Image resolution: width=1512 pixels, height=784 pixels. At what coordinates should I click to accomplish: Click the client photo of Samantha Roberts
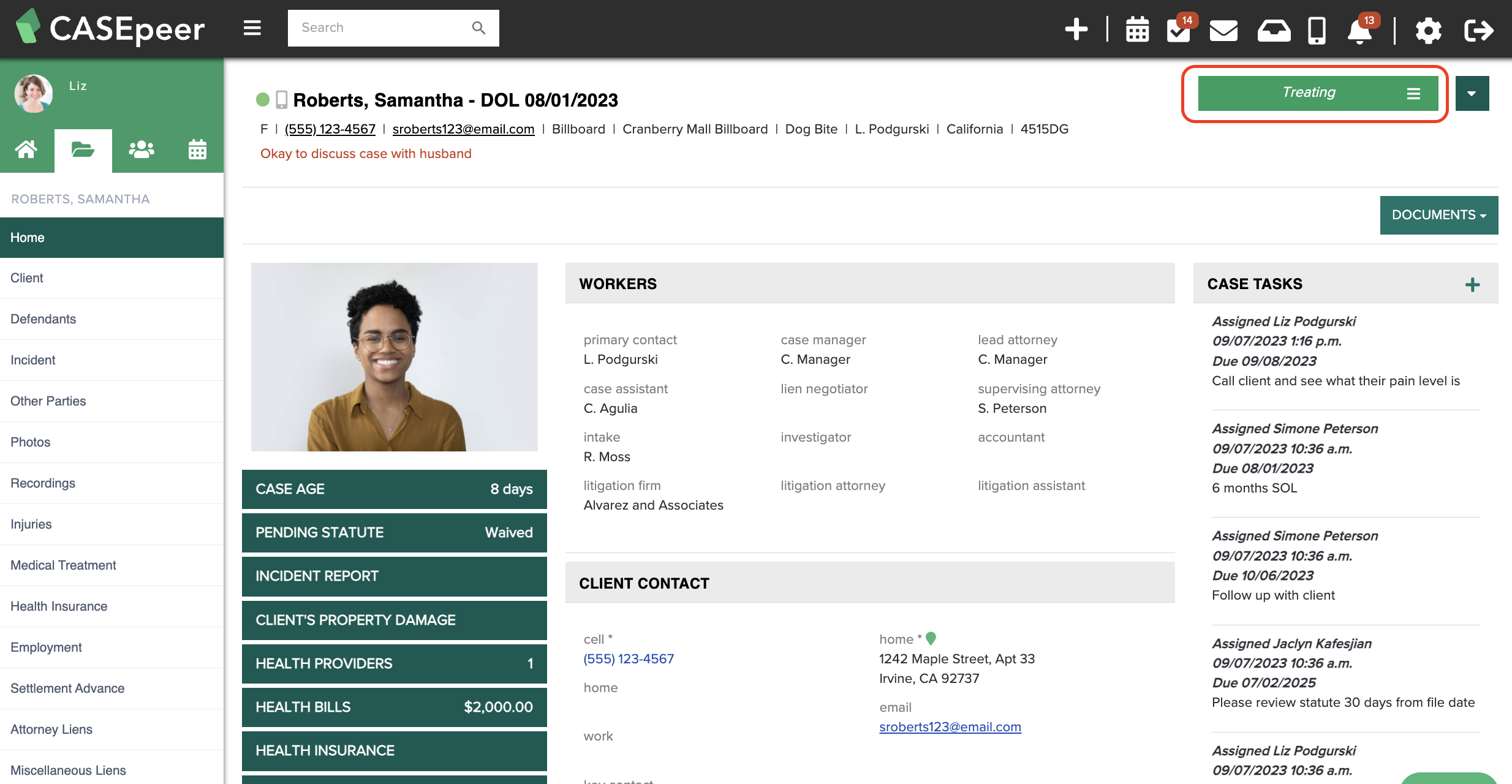394,357
